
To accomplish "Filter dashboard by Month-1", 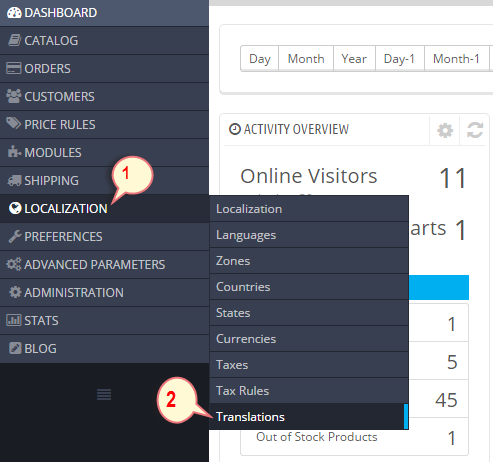I will [456, 59].
